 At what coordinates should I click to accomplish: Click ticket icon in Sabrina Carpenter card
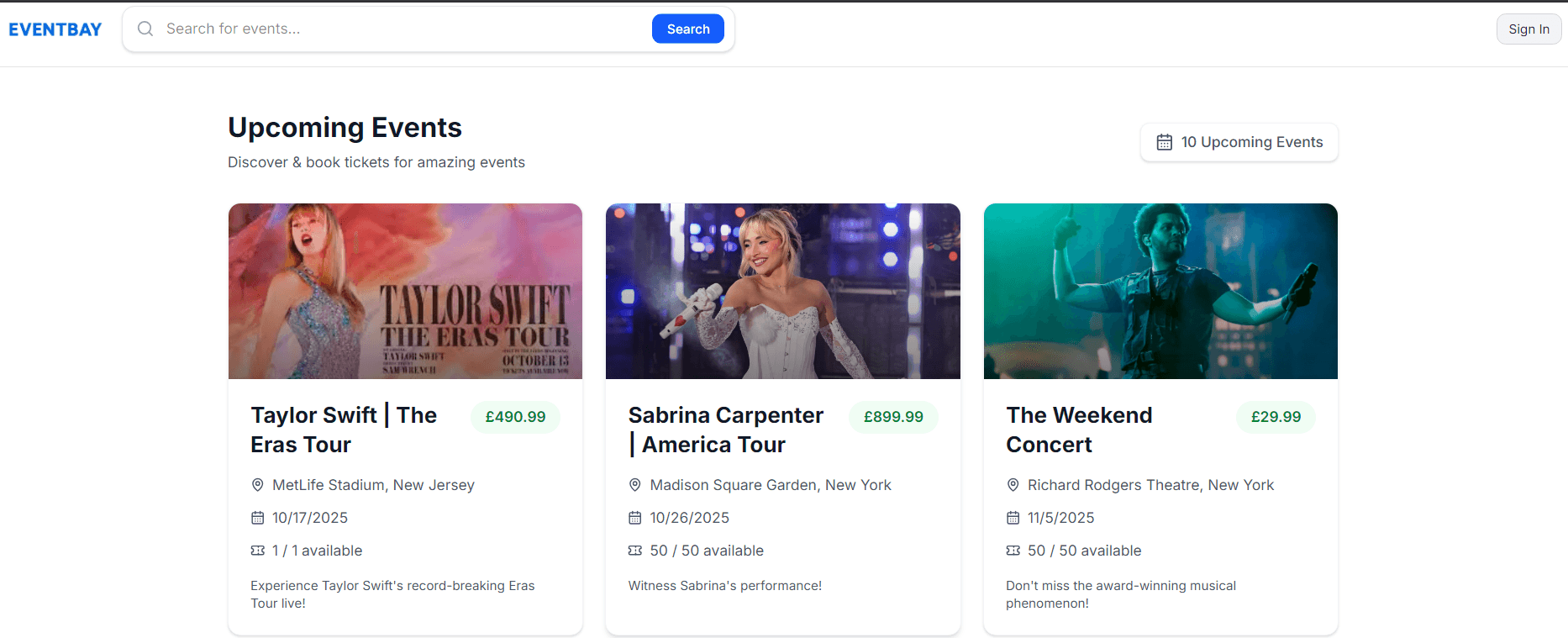tap(635, 551)
